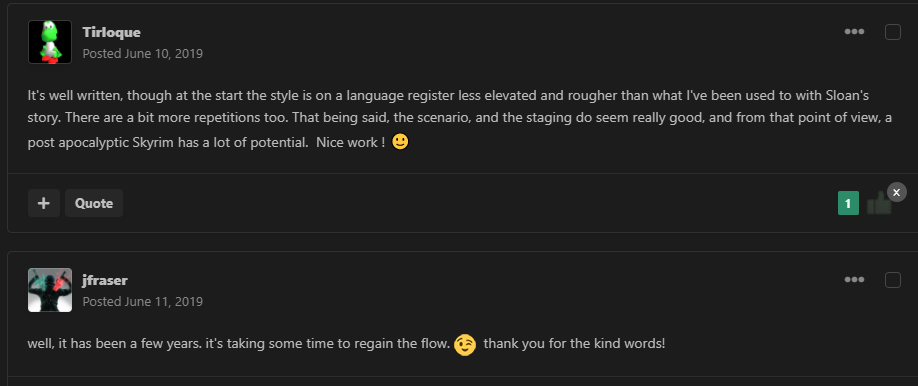The image size is (918, 386).
Task: Click the green reaction count badge
Action: 848,203
